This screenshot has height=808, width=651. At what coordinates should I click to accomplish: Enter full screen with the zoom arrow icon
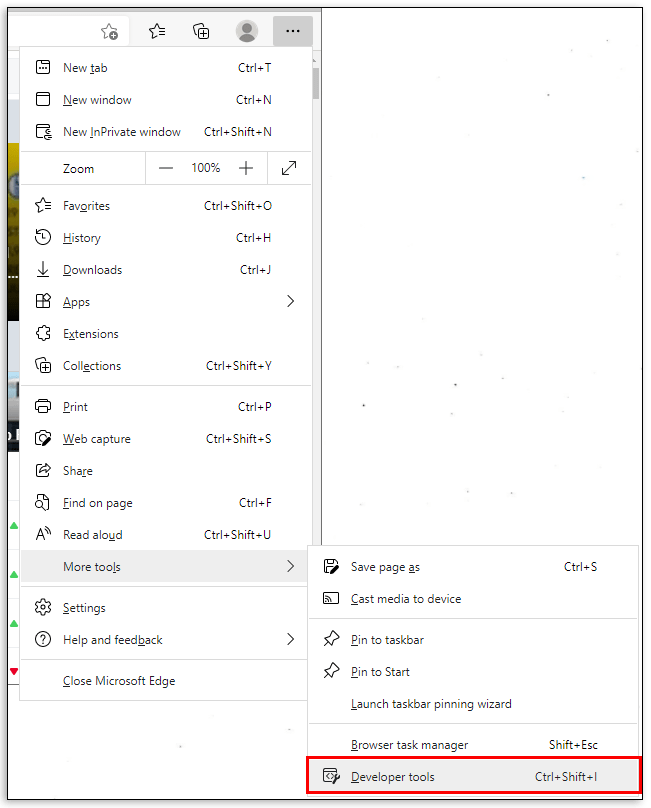pos(289,169)
